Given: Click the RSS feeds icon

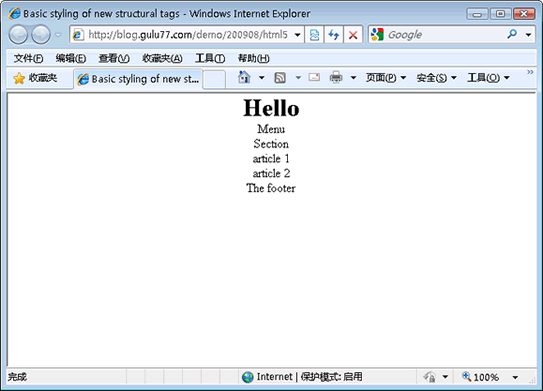Looking at the screenshot, I should [280, 78].
